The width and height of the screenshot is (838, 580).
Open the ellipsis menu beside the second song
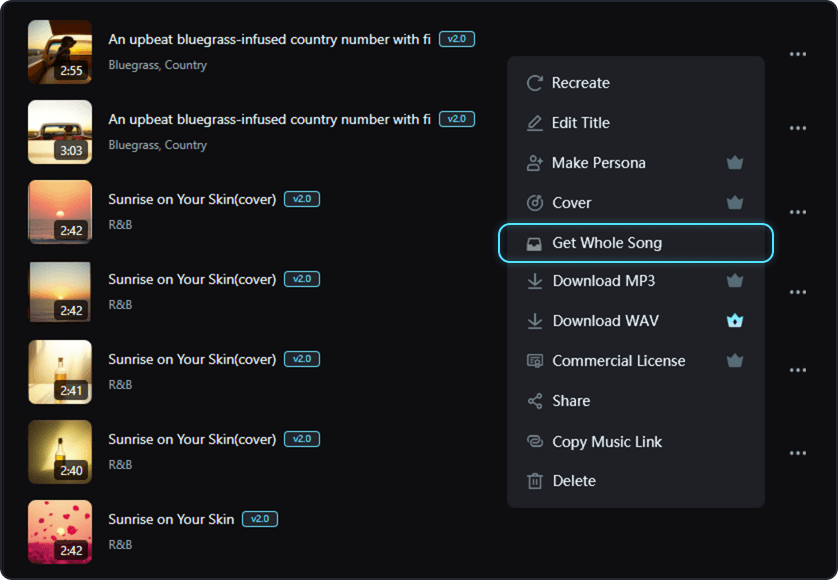pos(797,128)
